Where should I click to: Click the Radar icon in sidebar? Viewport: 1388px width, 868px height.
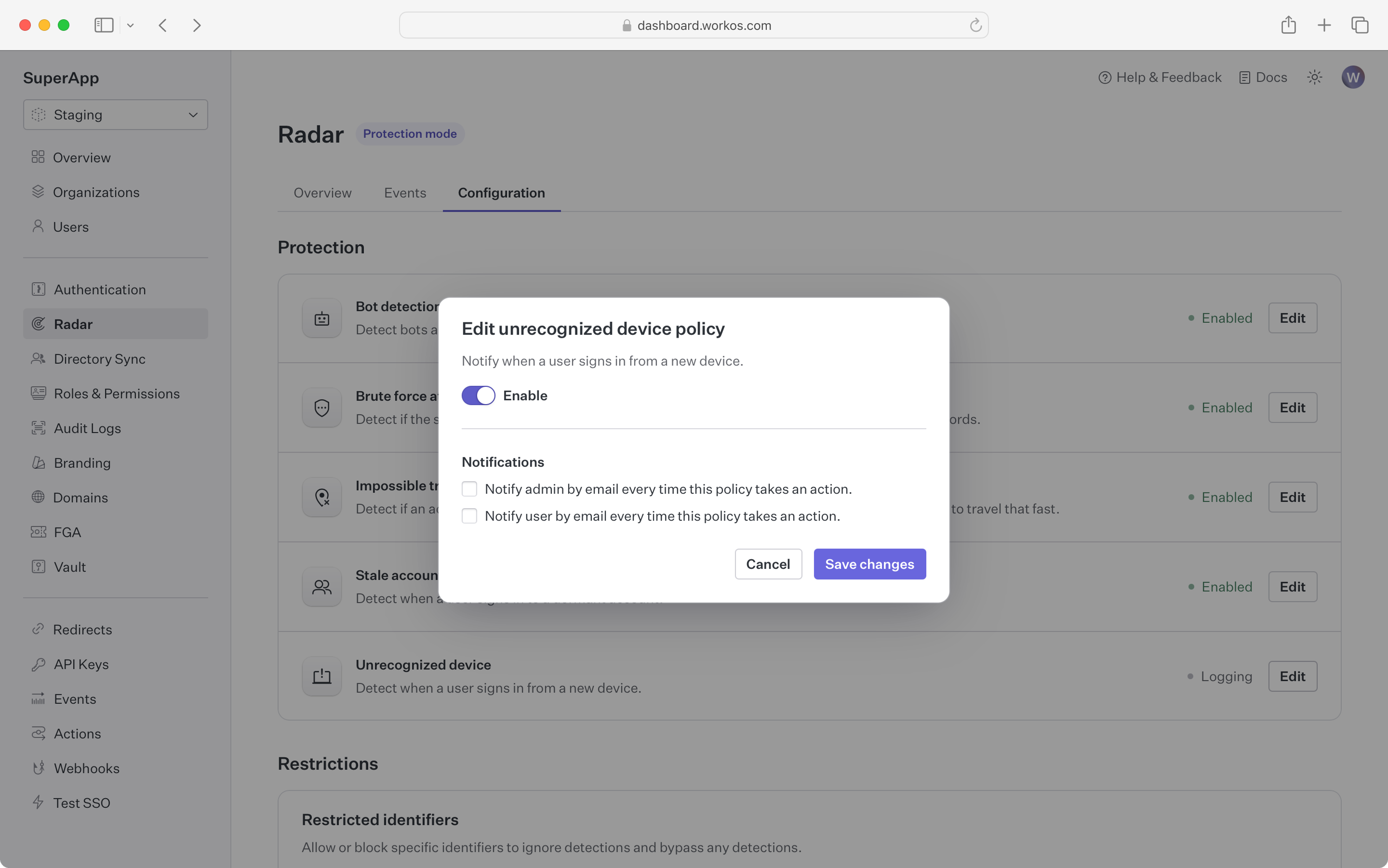click(x=39, y=324)
